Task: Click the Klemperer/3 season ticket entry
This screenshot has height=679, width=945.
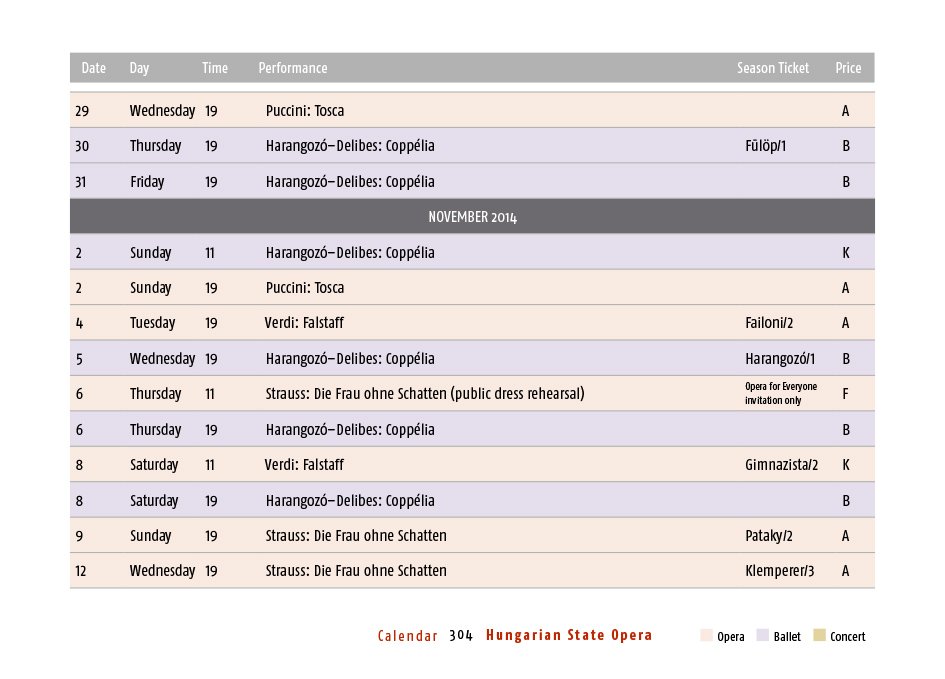Action: [779, 571]
